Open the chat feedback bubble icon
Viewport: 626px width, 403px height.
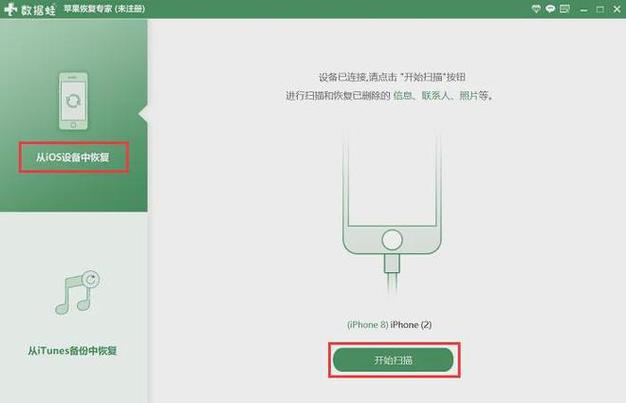click(551, 9)
